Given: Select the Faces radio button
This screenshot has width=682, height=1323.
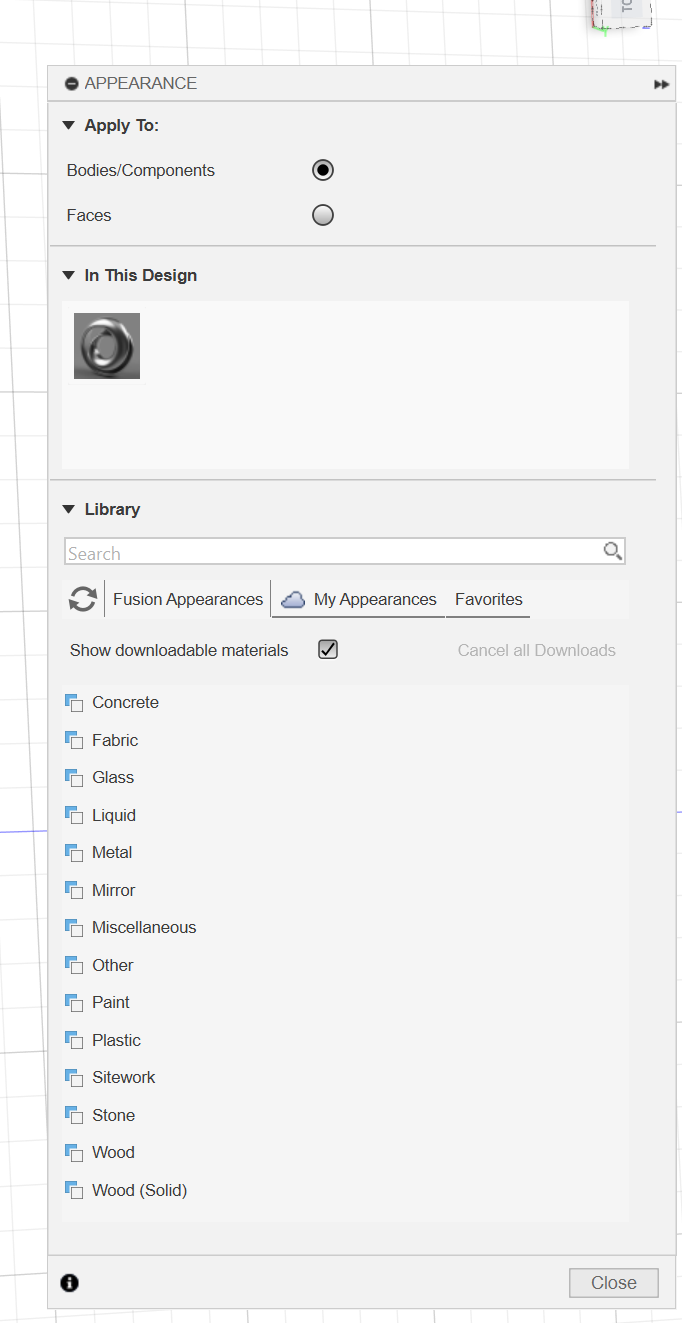Looking at the screenshot, I should coord(322,215).
